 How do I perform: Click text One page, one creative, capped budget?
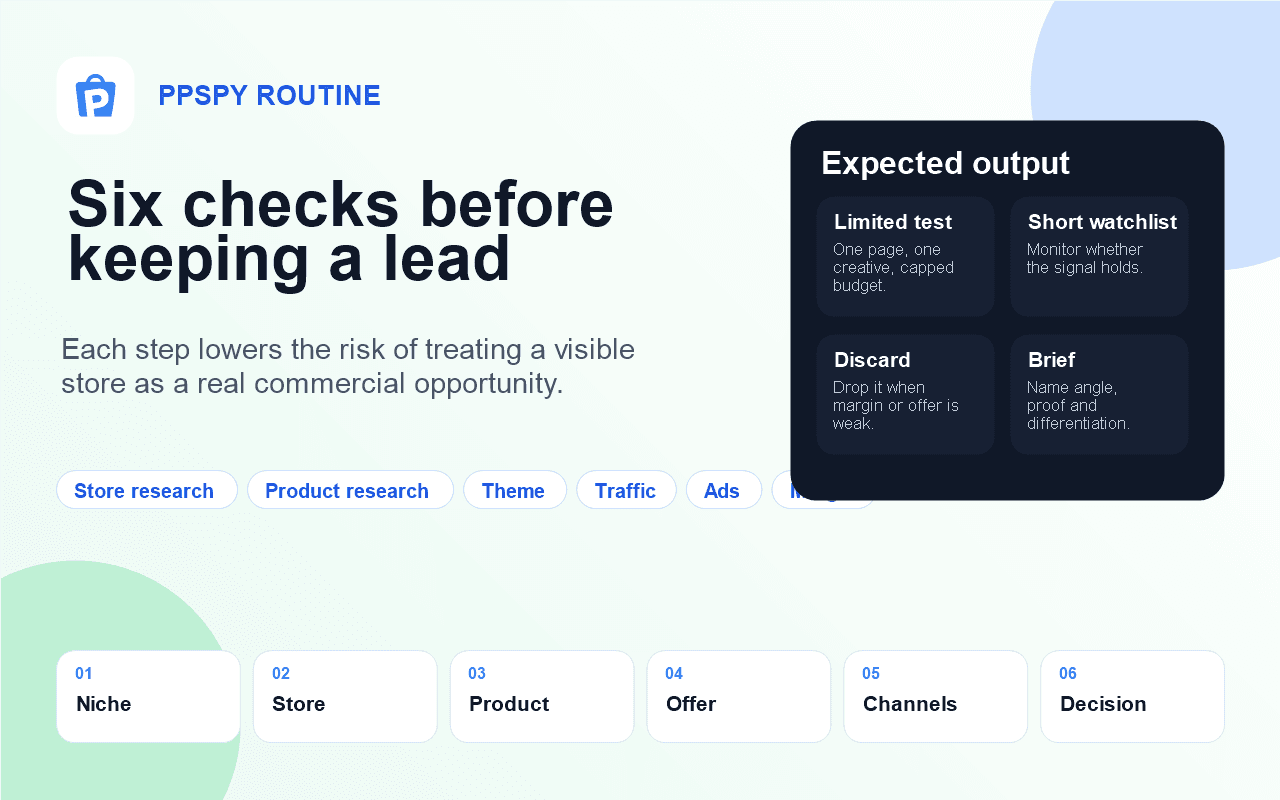click(x=894, y=267)
